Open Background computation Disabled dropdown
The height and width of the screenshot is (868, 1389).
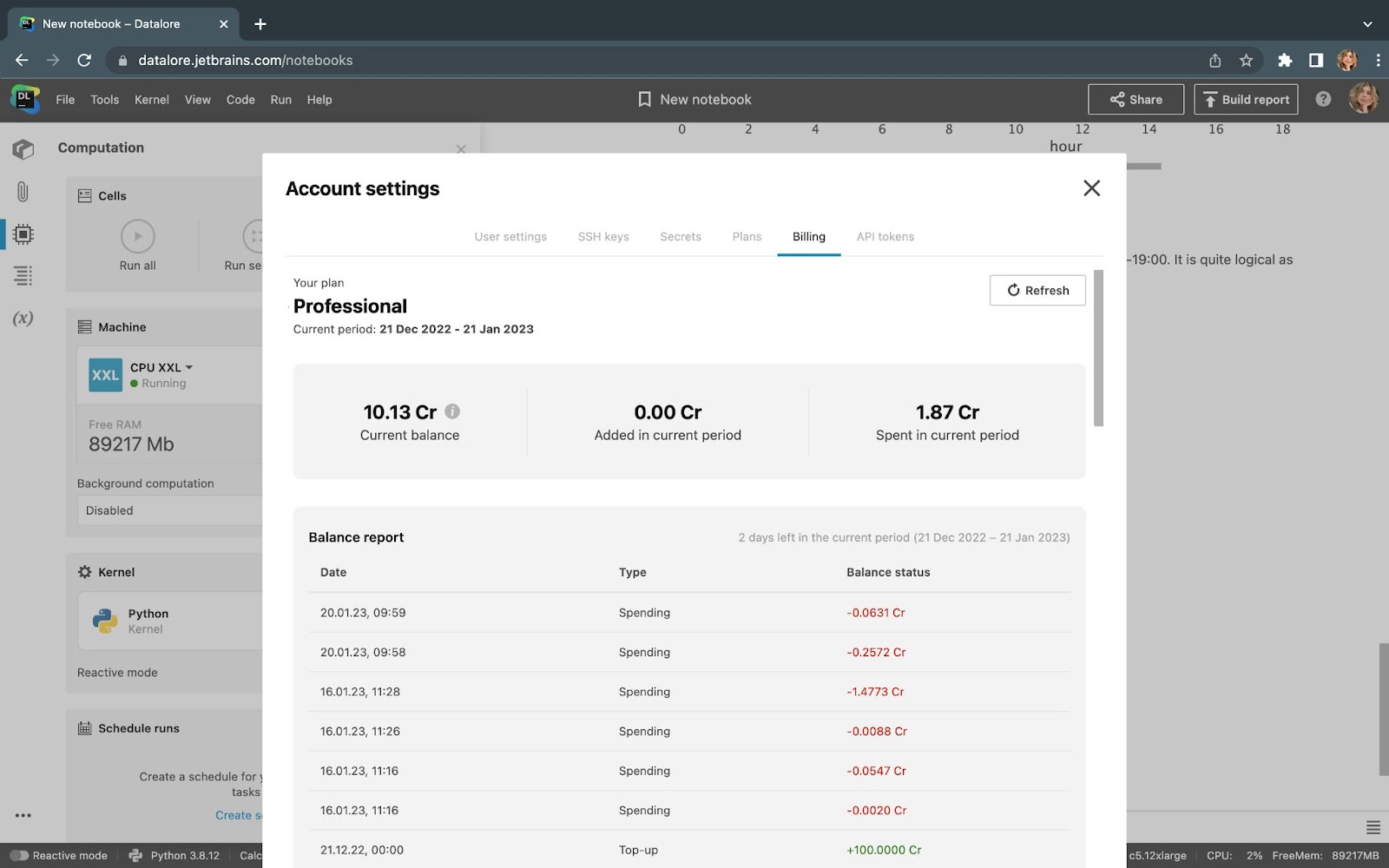tap(170, 510)
